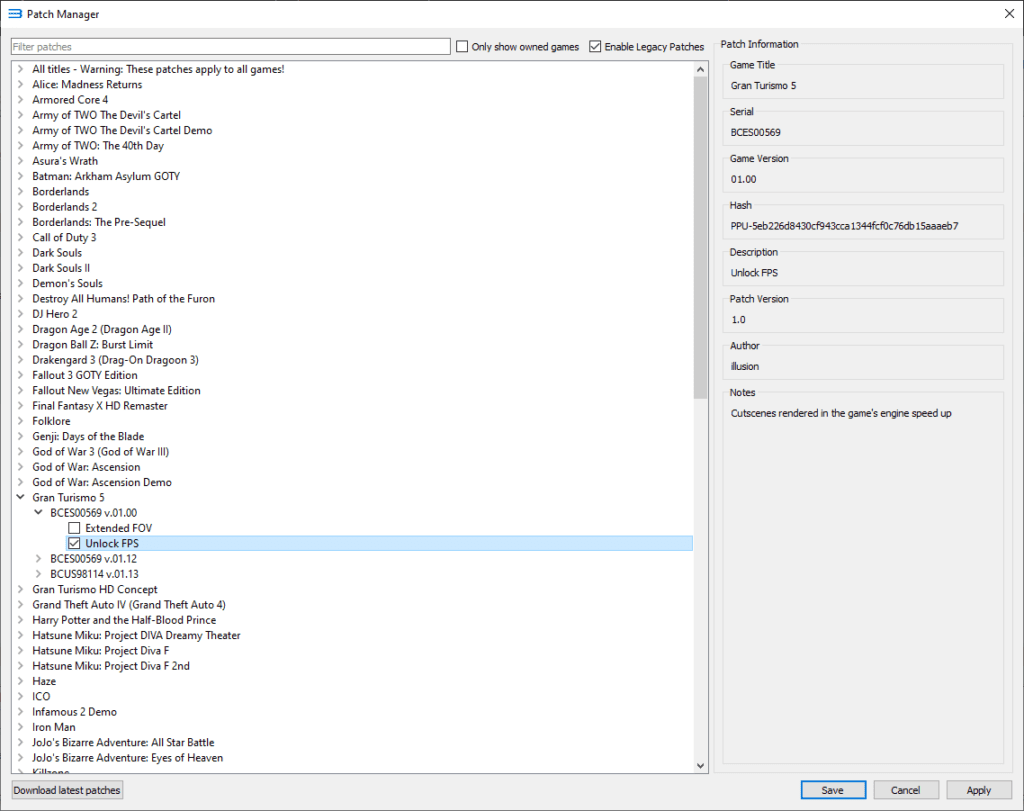Close the Patch Manager window
The image size is (1024, 811).
(x=1007, y=14)
